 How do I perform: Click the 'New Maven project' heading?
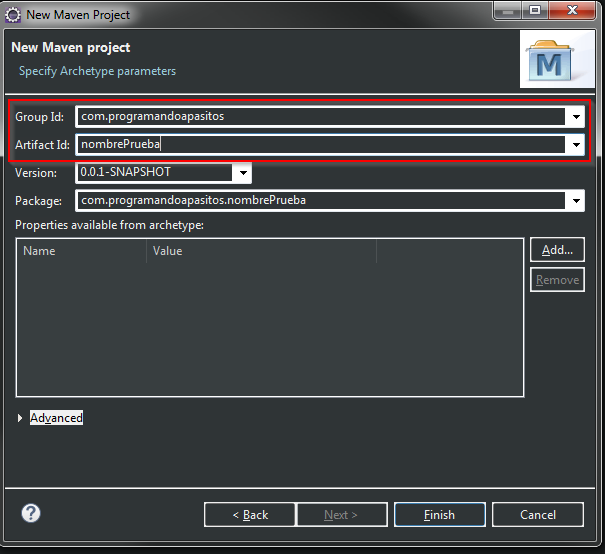71,48
